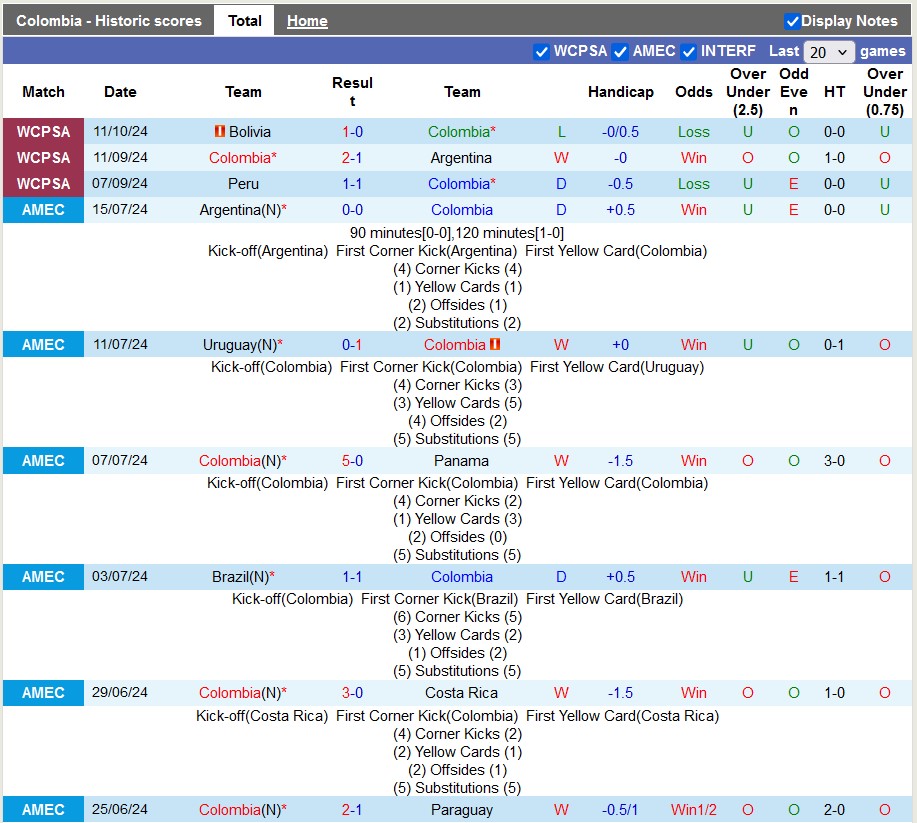Select Costa Rica team name
The image size is (917, 823).
point(462,693)
